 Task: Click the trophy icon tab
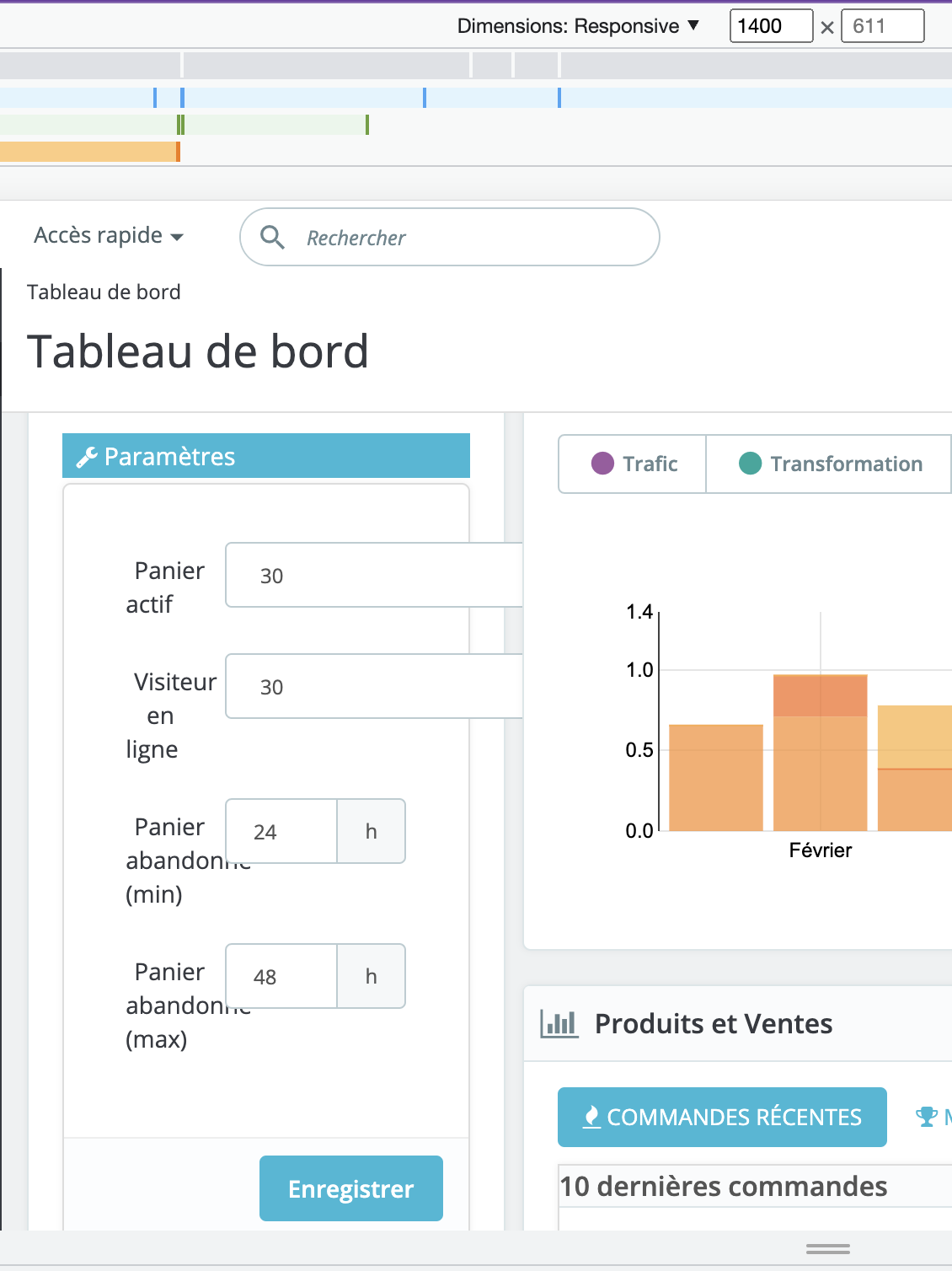tap(927, 1117)
